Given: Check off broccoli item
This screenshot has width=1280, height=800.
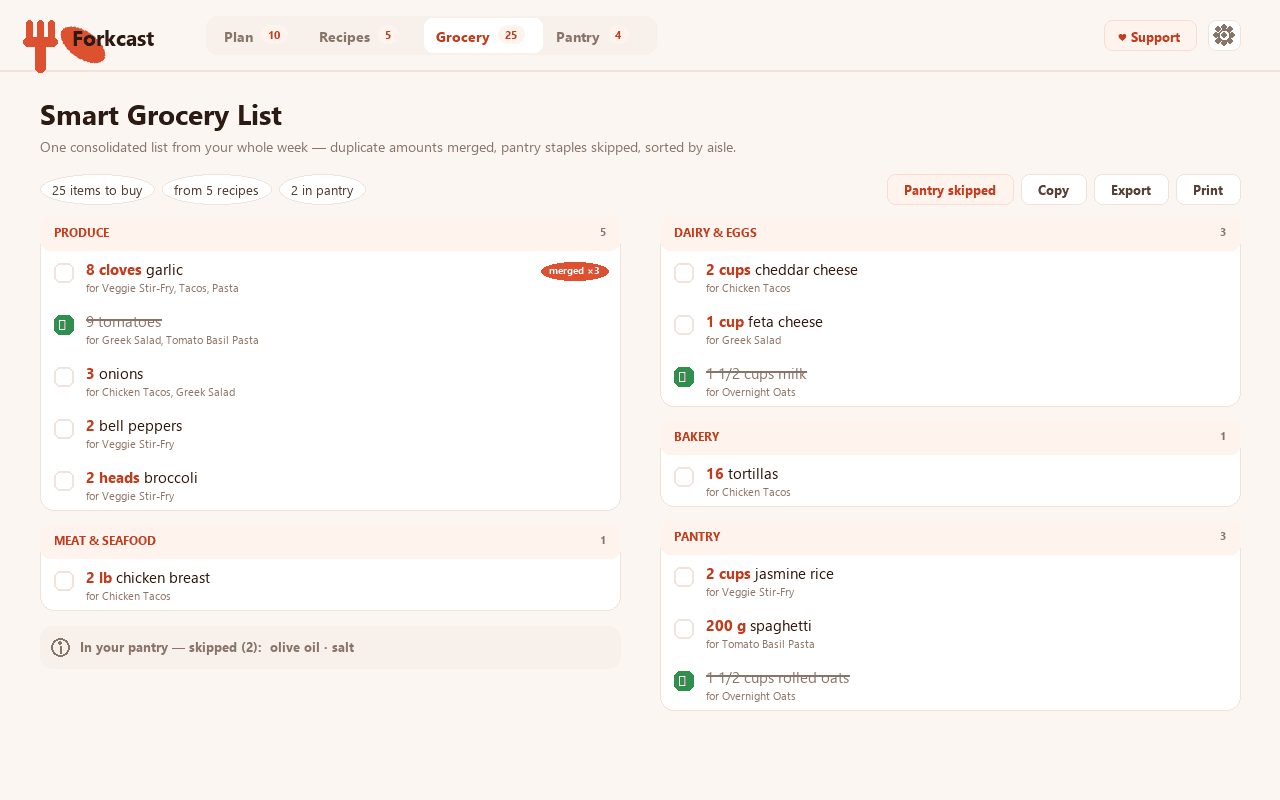Looking at the screenshot, I should point(64,481).
